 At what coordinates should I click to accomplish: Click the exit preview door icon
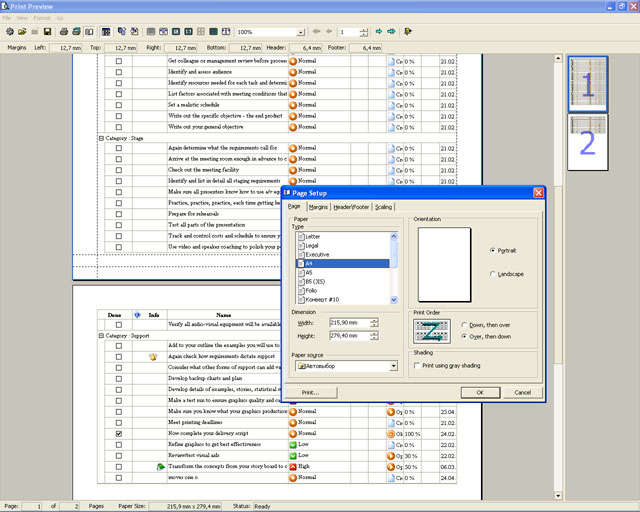pyautogui.click(x=408, y=32)
